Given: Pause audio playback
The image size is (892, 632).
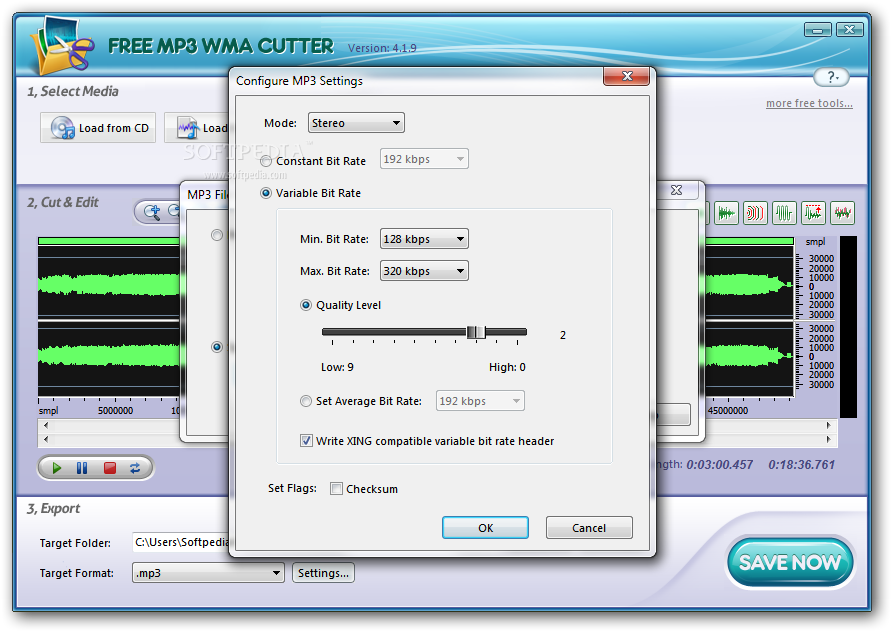Looking at the screenshot, I should click(x=82, y=468).
